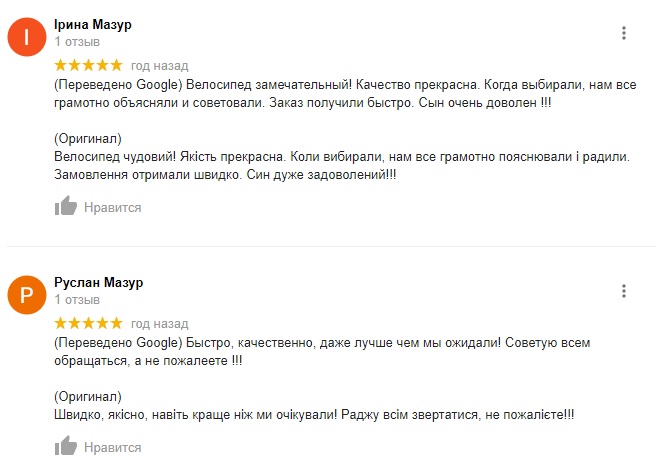Click 'Нравится' label on Руслан Мазур's review
Image resolution: width=666 pixels, height=459 pixels.
113,448
